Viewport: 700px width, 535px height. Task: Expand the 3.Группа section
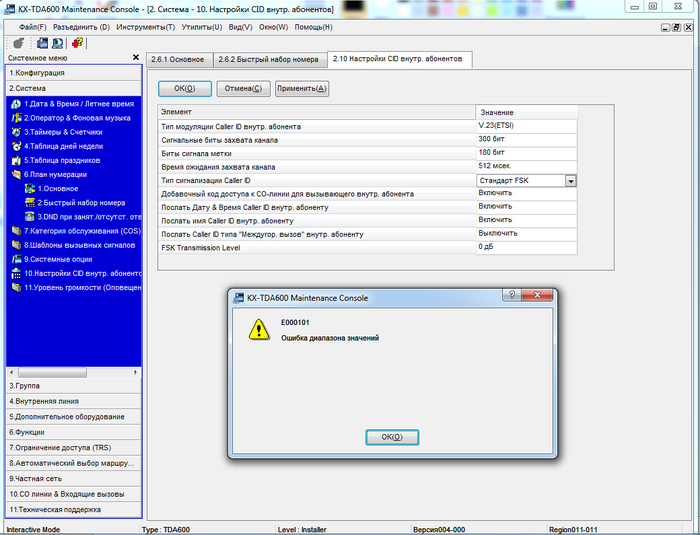tap(74, 386)
